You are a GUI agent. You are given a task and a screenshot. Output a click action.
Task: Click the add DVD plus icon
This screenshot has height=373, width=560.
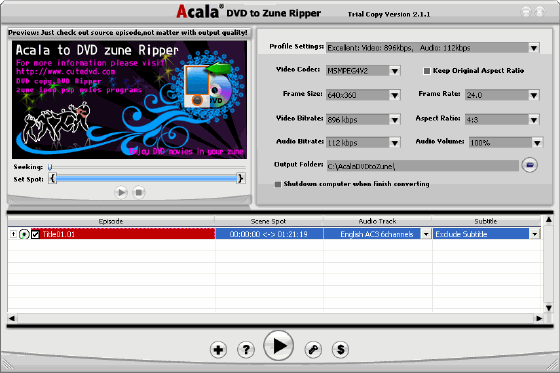tap(218, 349)
